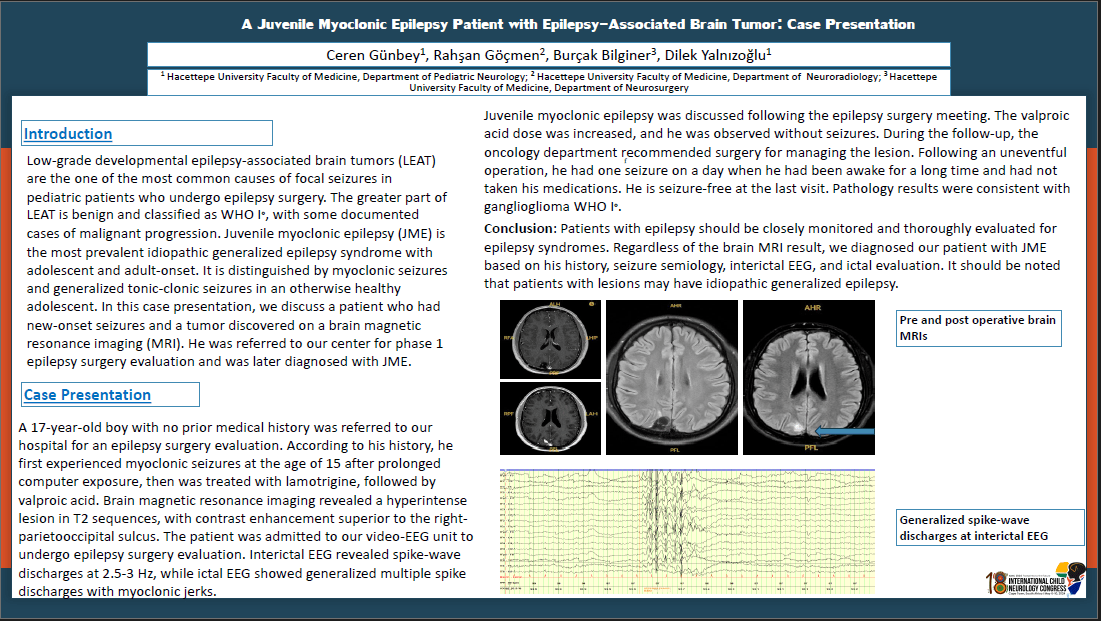The height and width of the screenshot is (621, 1101).
Task: Click the words 'LEAT is benign and classified as WHO'
Action: (x=141, y=215)
